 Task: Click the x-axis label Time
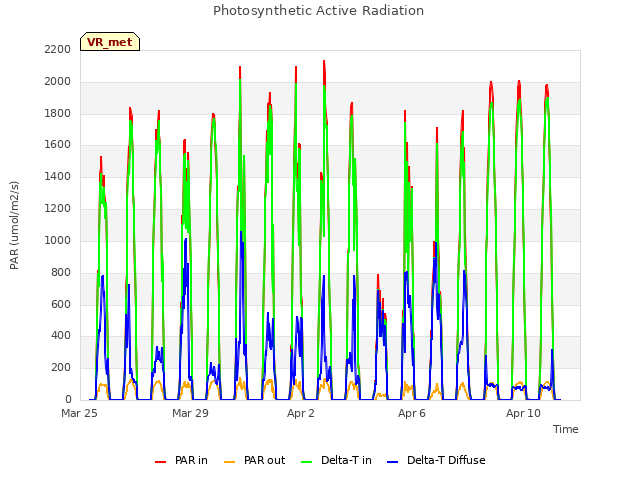pos(565,429)
